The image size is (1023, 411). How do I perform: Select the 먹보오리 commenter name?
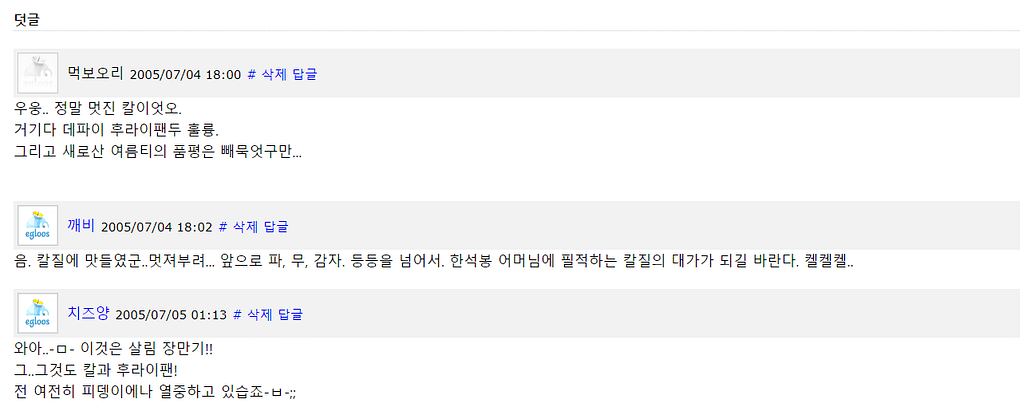(x=96, y=73)
